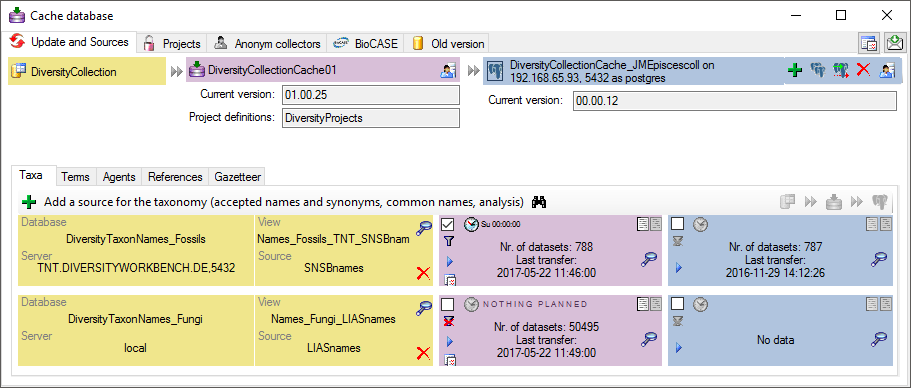The width and height of the screenshot is (911, 388).
Task: Click the clock icon in the 787 datasets panel
Action: pyautogui.click(x=700, y=224)
